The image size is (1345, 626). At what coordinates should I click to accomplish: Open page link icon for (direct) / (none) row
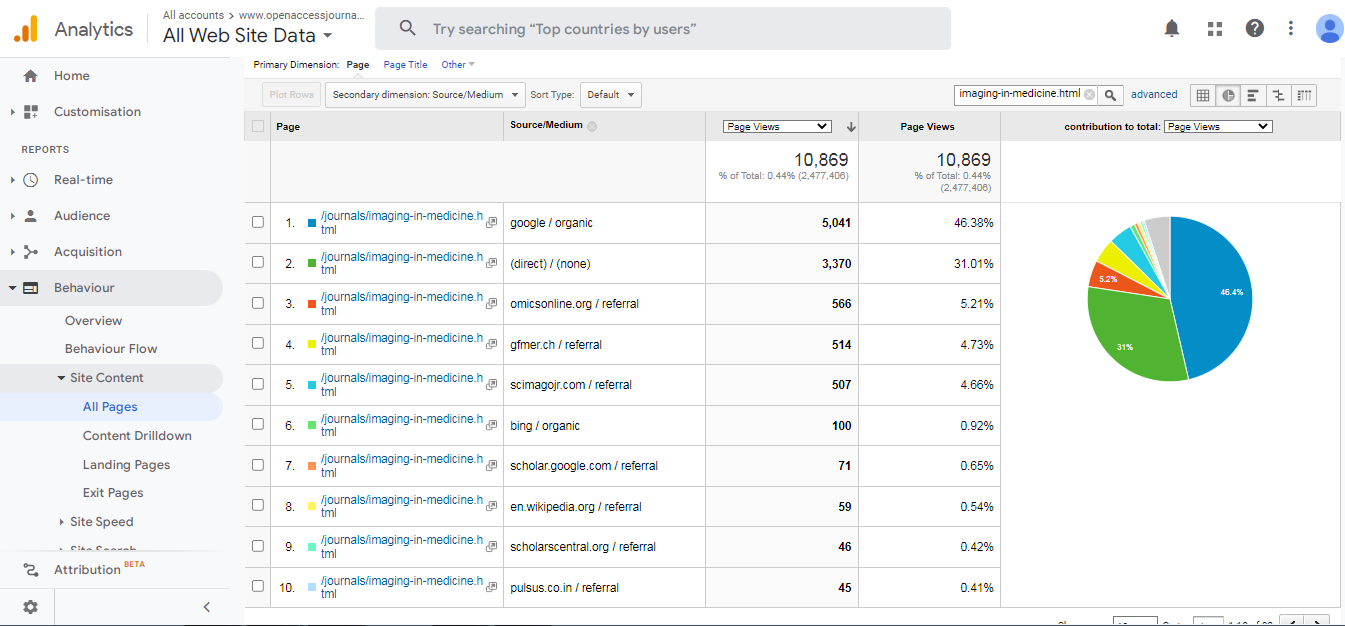(x=491, y=263)
